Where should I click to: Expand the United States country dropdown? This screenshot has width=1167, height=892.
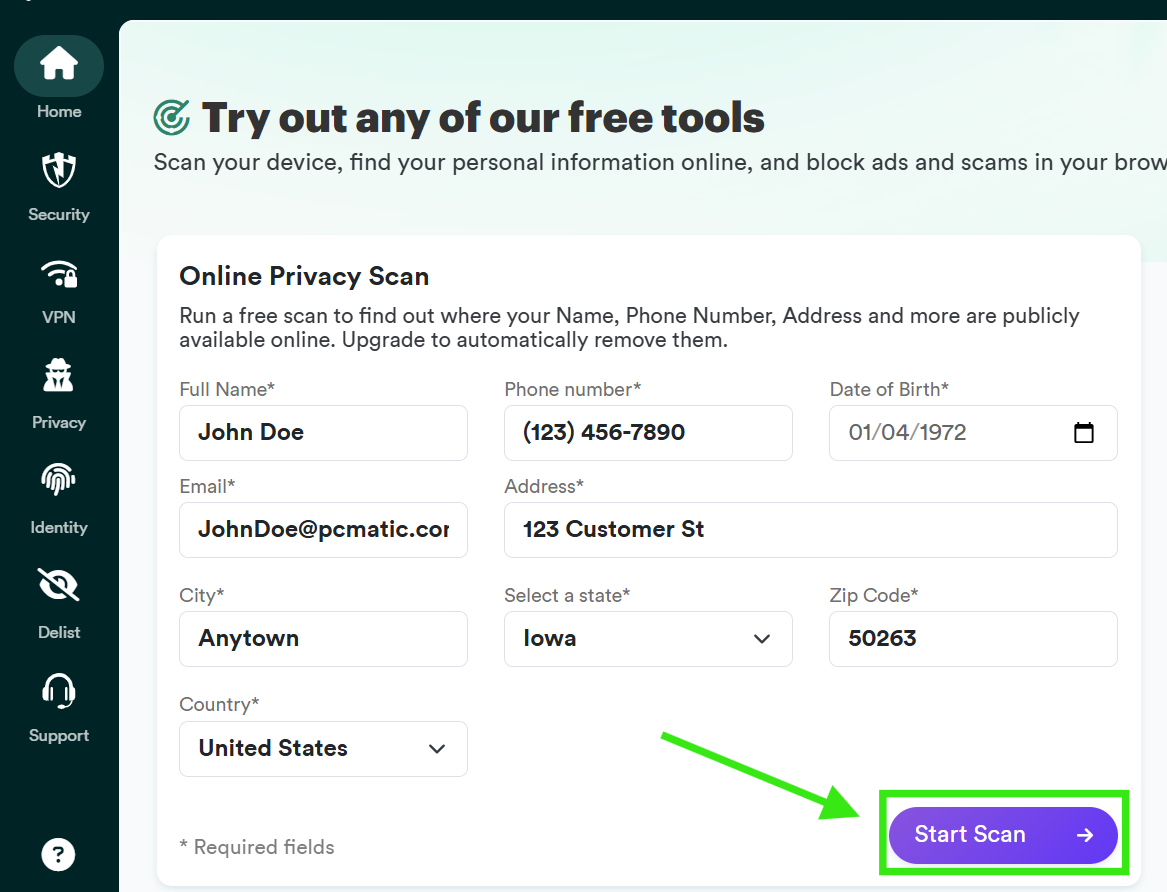pyautogui.click(x=323, y=748)
